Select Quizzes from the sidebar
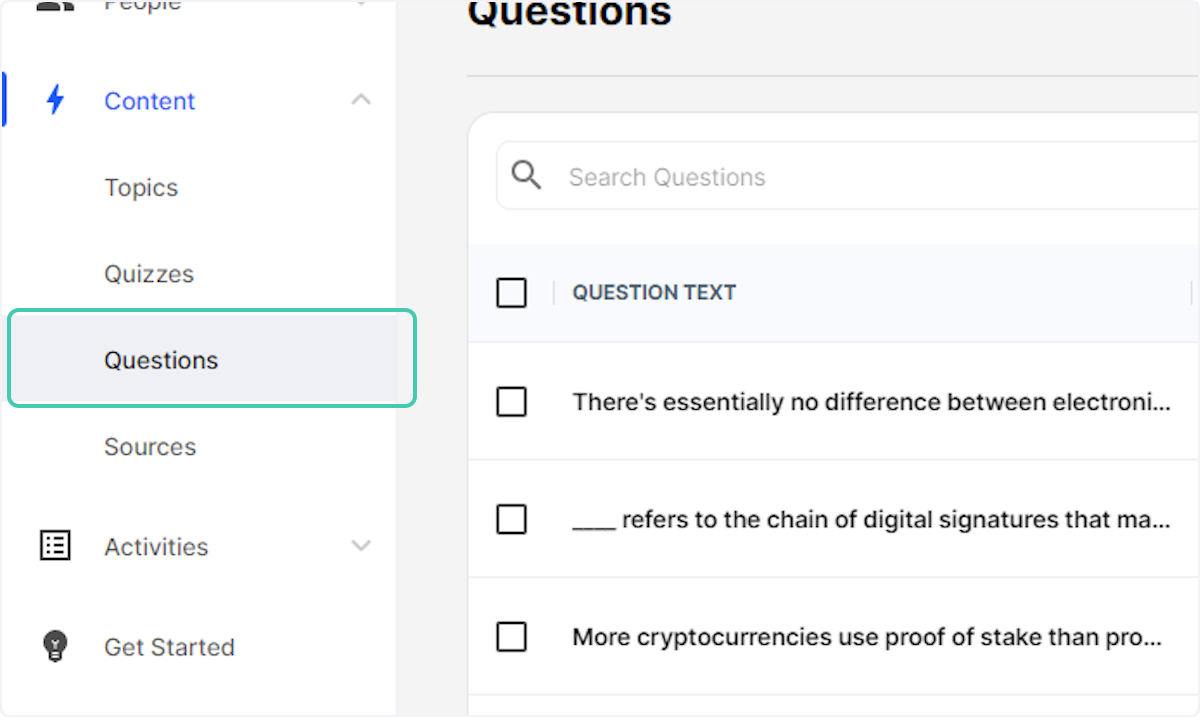The width and height of the screenshot is (1200, 717). pos(148,273)
